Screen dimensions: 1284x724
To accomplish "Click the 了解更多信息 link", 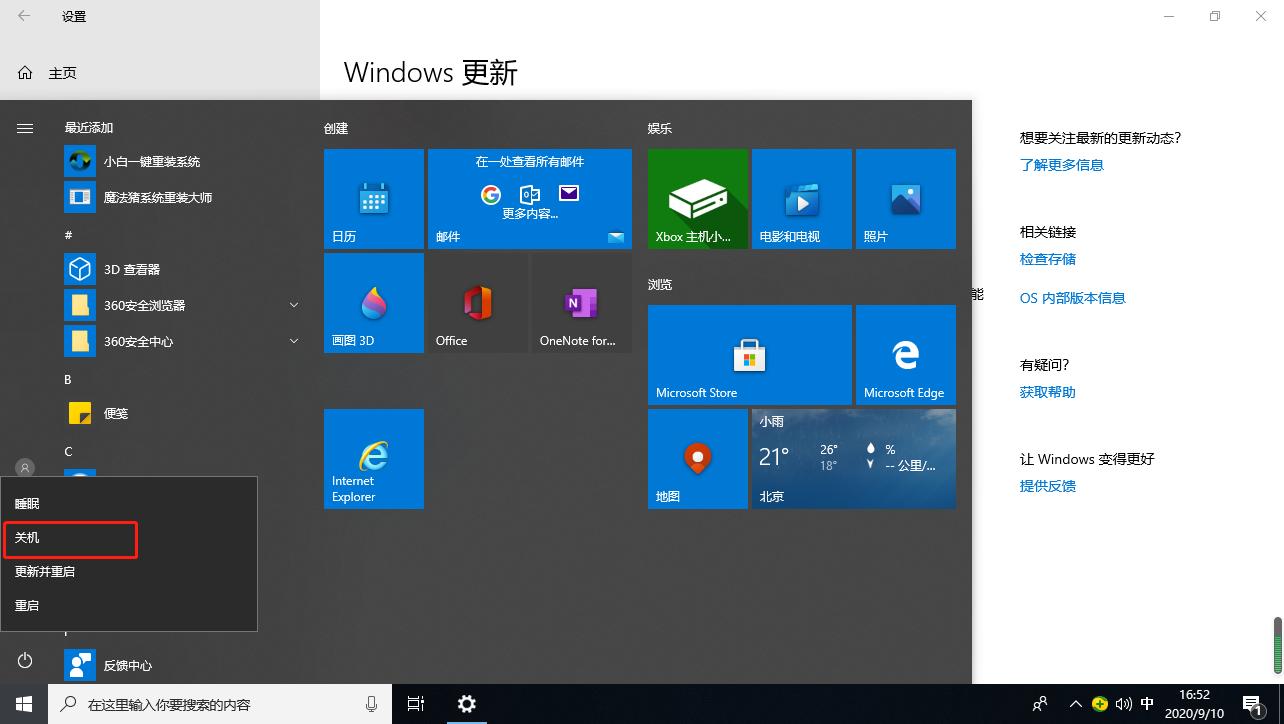I will 1062,164.
